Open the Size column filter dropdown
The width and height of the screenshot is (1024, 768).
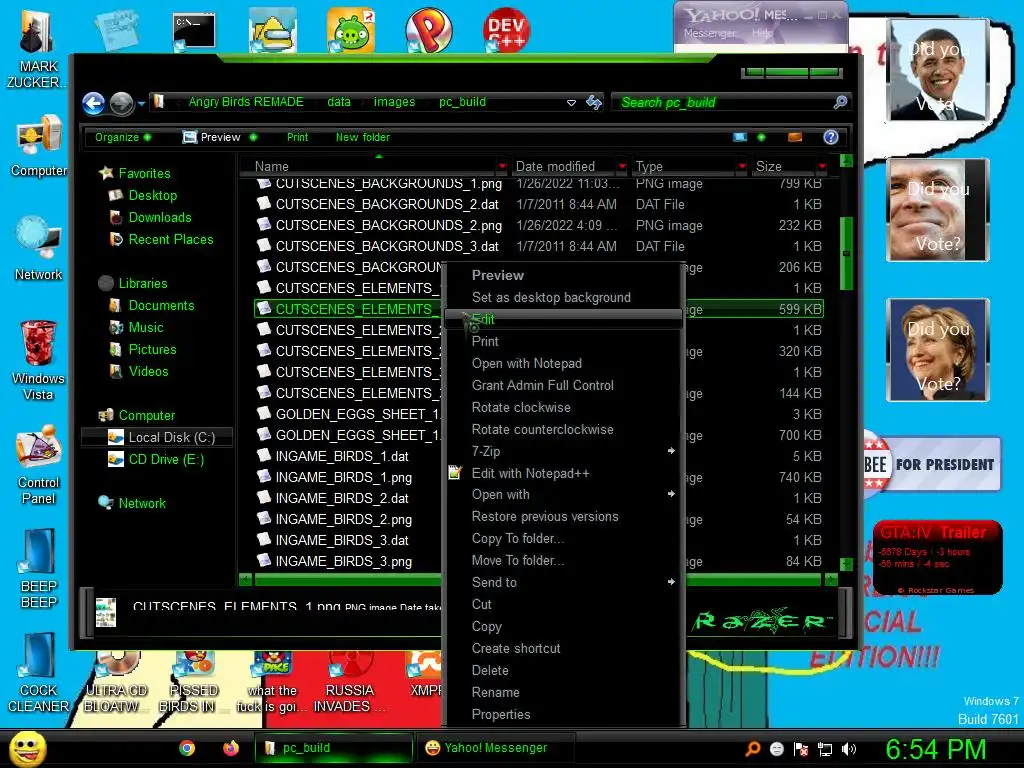click(x=822, y=167)
